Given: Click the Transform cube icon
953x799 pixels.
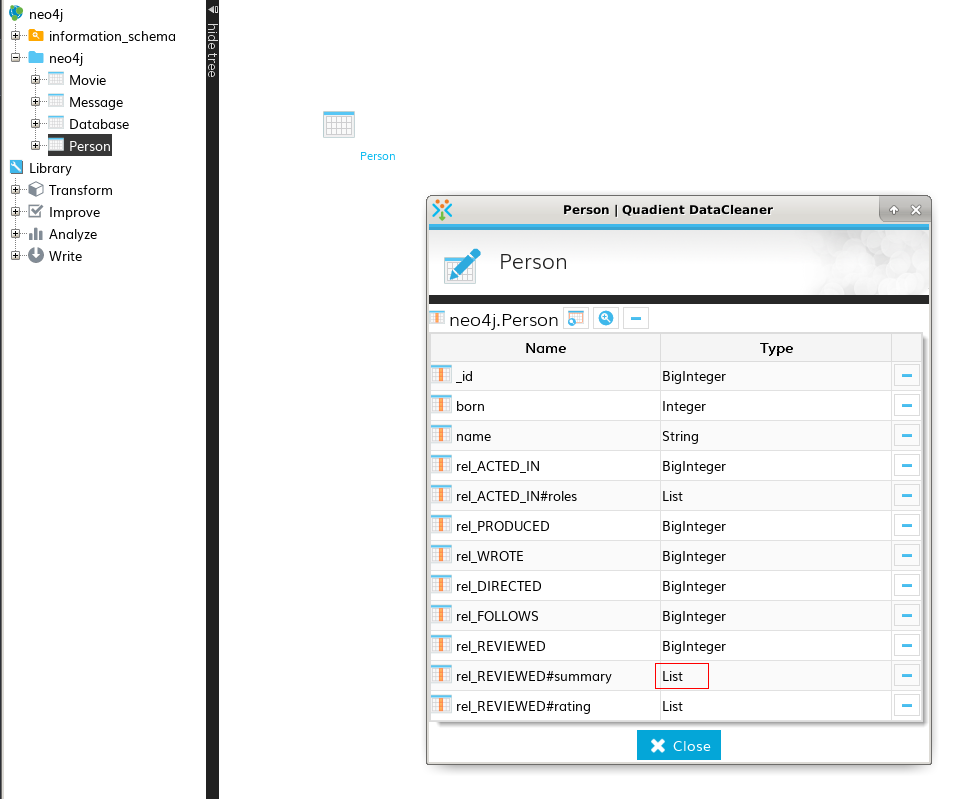Looking at the screenshot, I should [36, 190].
